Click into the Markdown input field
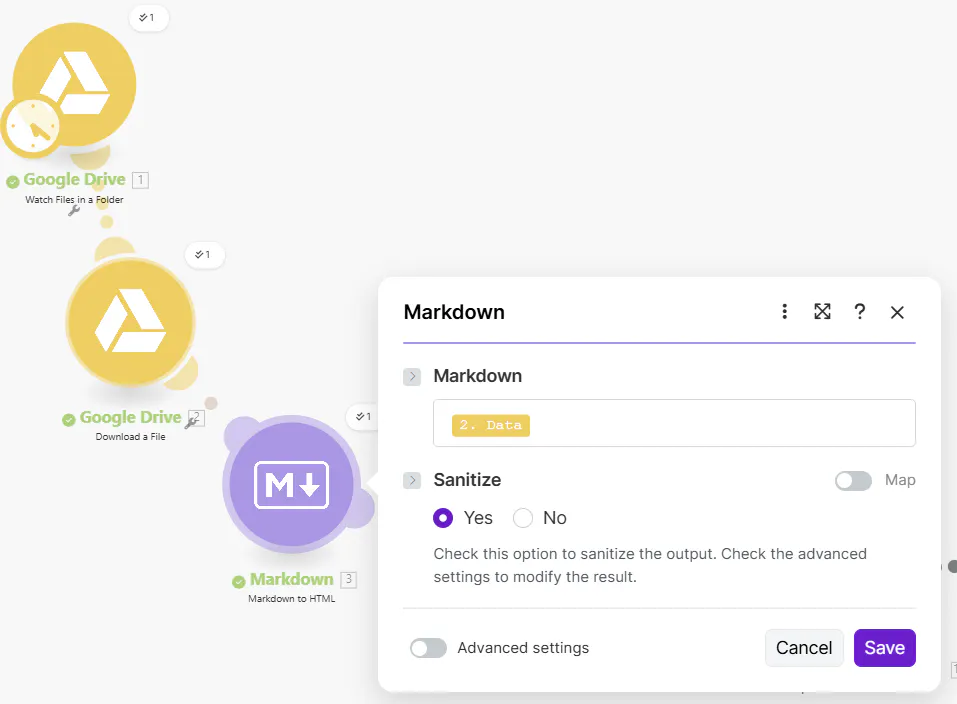 (x=720, y=424)
